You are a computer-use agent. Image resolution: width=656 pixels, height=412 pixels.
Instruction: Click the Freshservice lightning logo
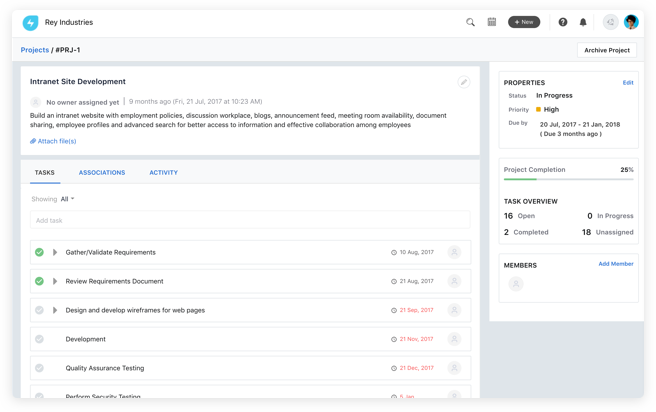point(30,22)
